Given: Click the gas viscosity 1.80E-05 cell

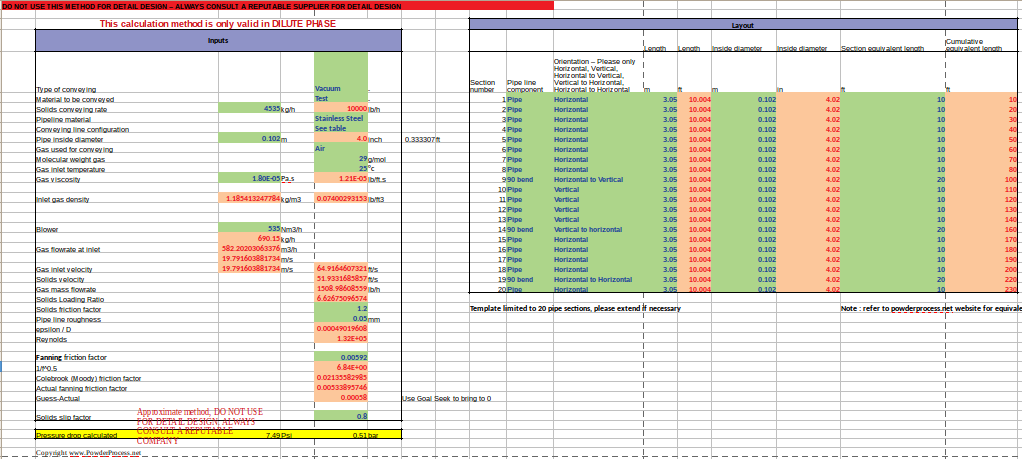Looking at the screenshot, I should pyautogui.click(x=249, y=179).
